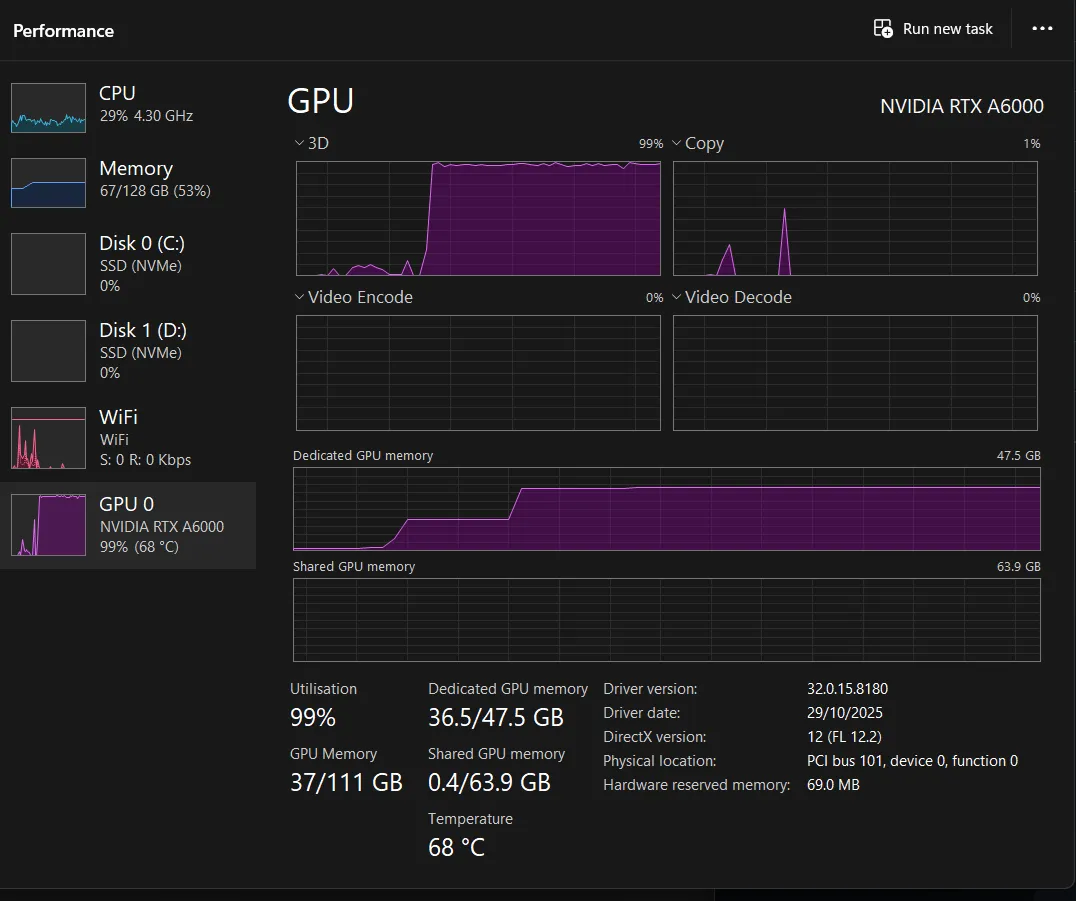The image size is (1076, 901).
Task: Click the 3D engine usage graph
Action: [478, 218]
